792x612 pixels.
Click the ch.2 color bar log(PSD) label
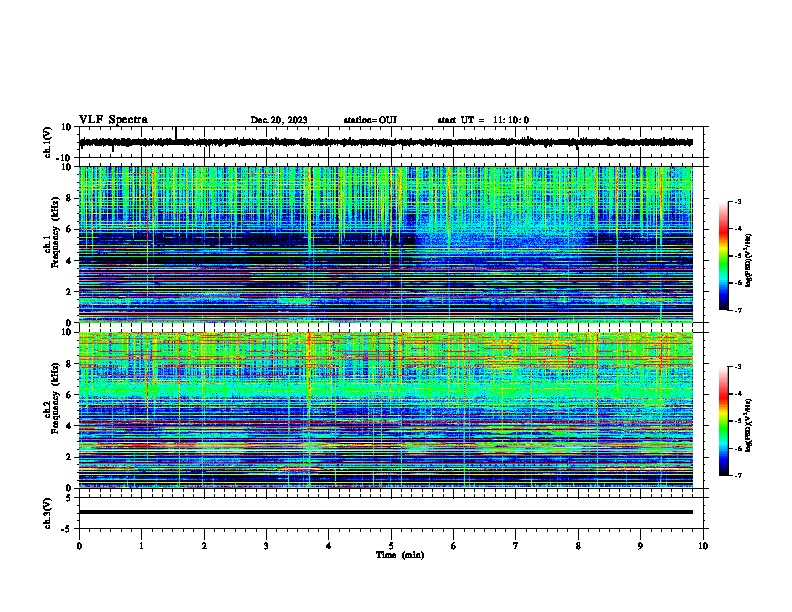click(x=749, y=425)
